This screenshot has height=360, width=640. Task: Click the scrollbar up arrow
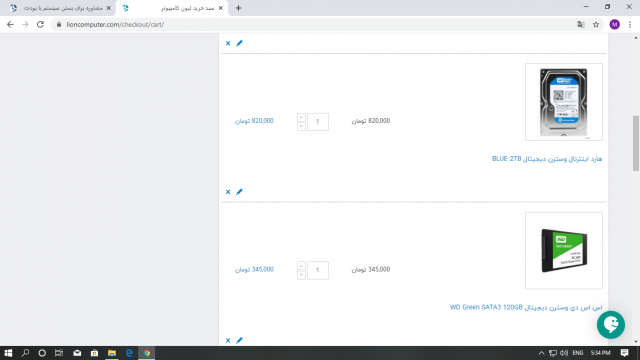click(x=636, y=38)
